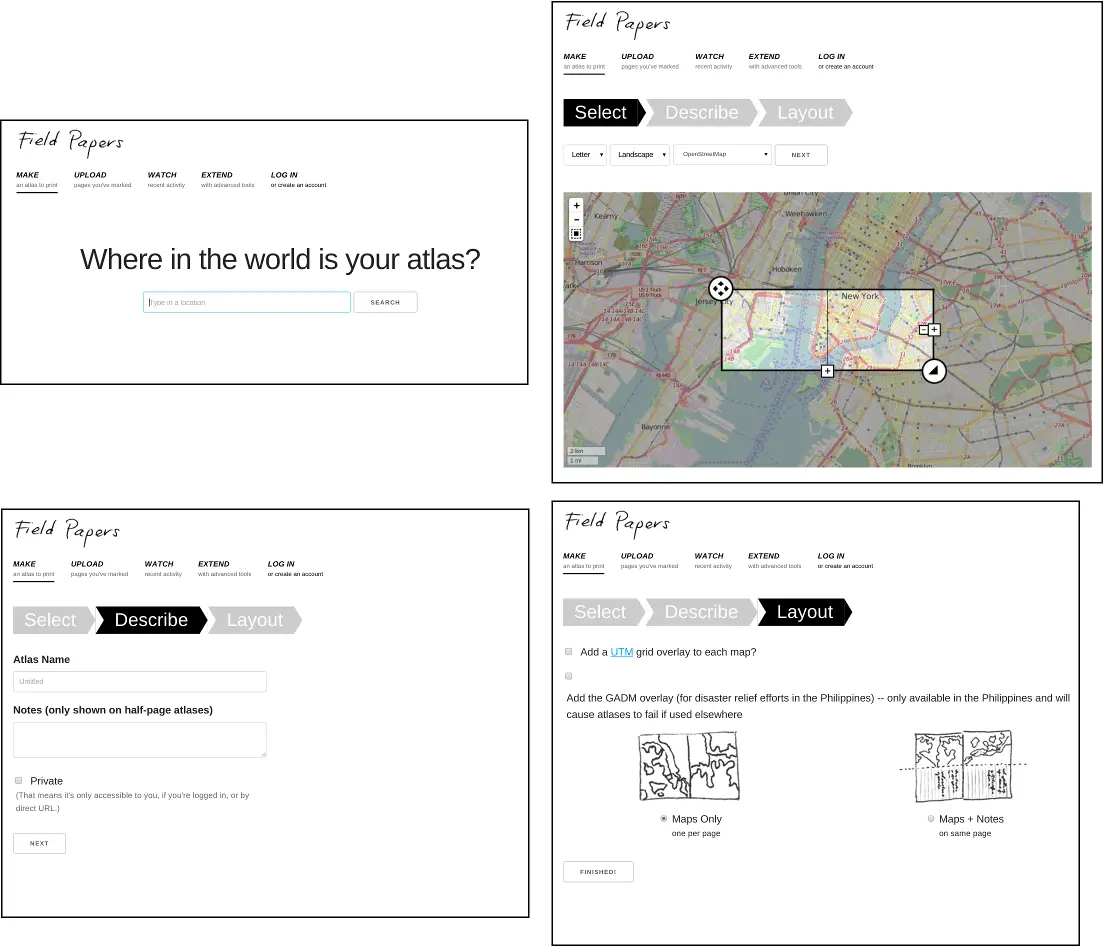
Task: Click the active black Describe step tab
Action: click(x=151, y=620)
